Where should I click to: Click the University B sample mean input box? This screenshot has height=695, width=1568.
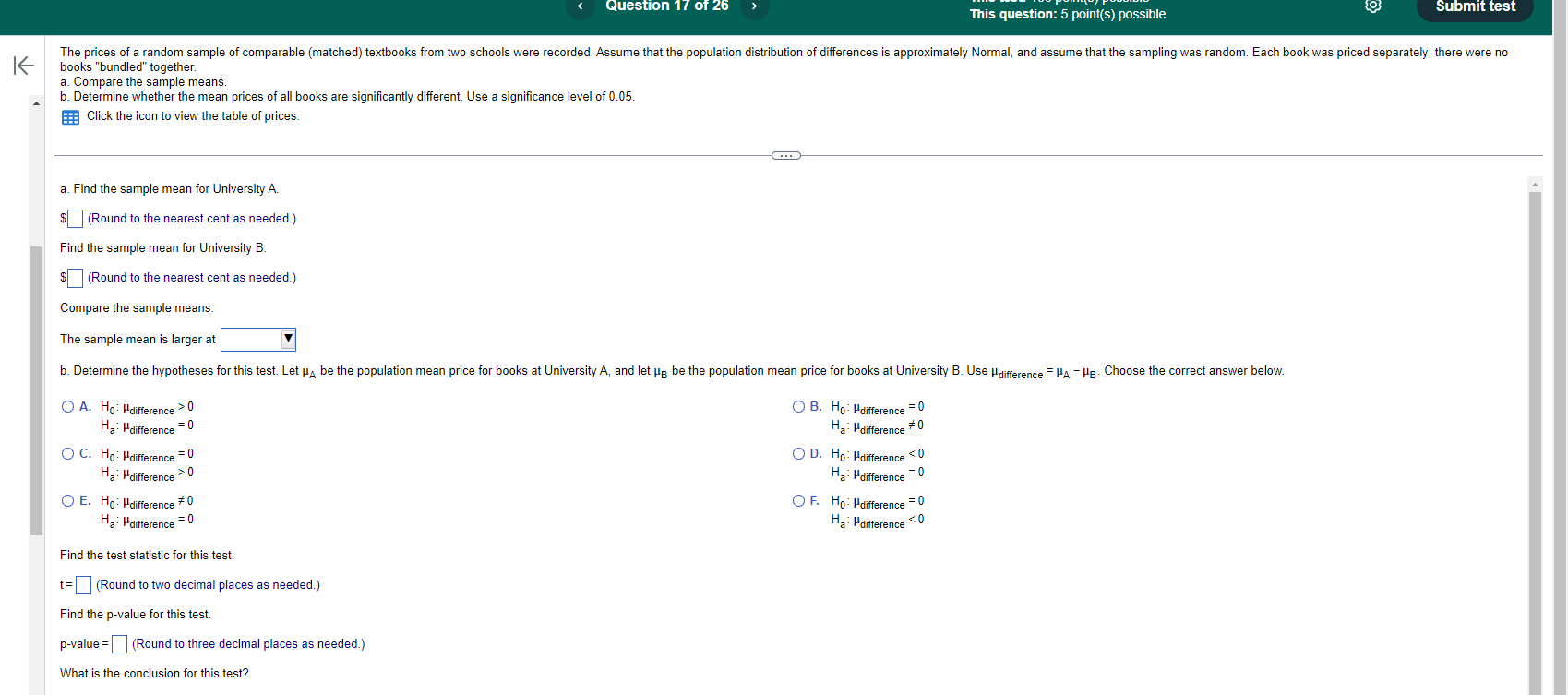point(76,278)
